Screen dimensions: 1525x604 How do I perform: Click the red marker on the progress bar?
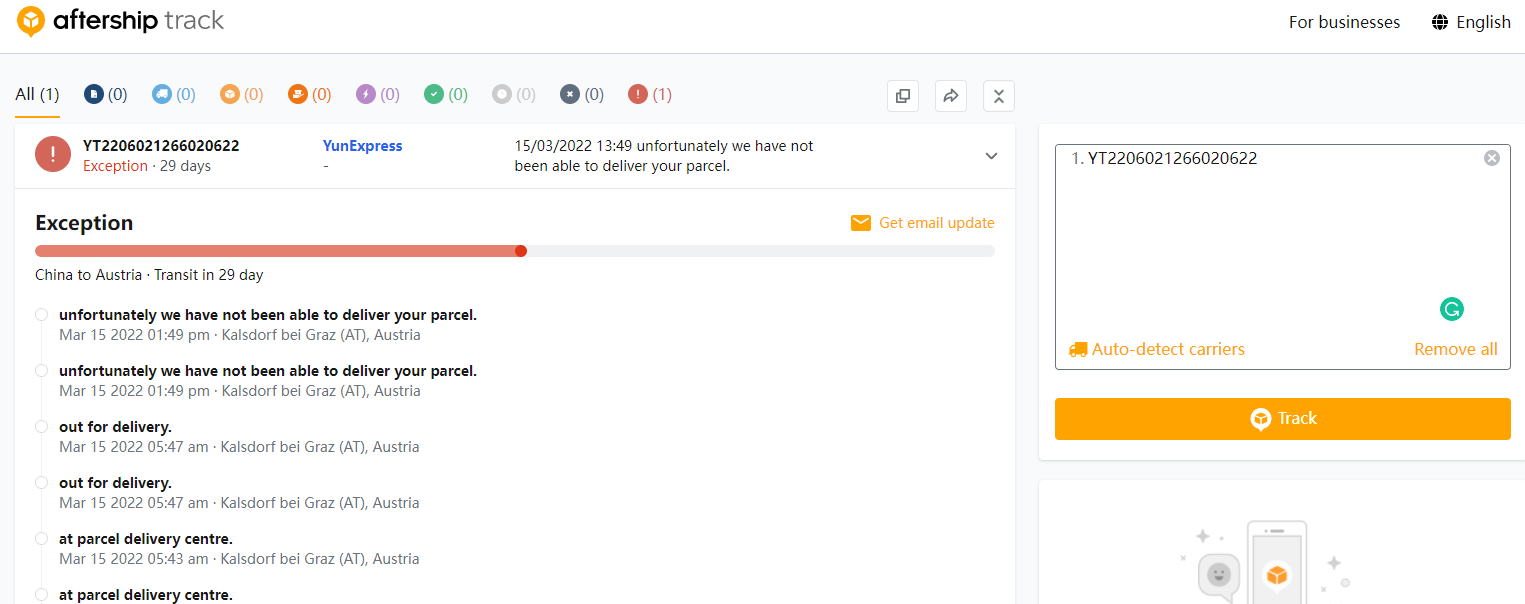[521, 251]
